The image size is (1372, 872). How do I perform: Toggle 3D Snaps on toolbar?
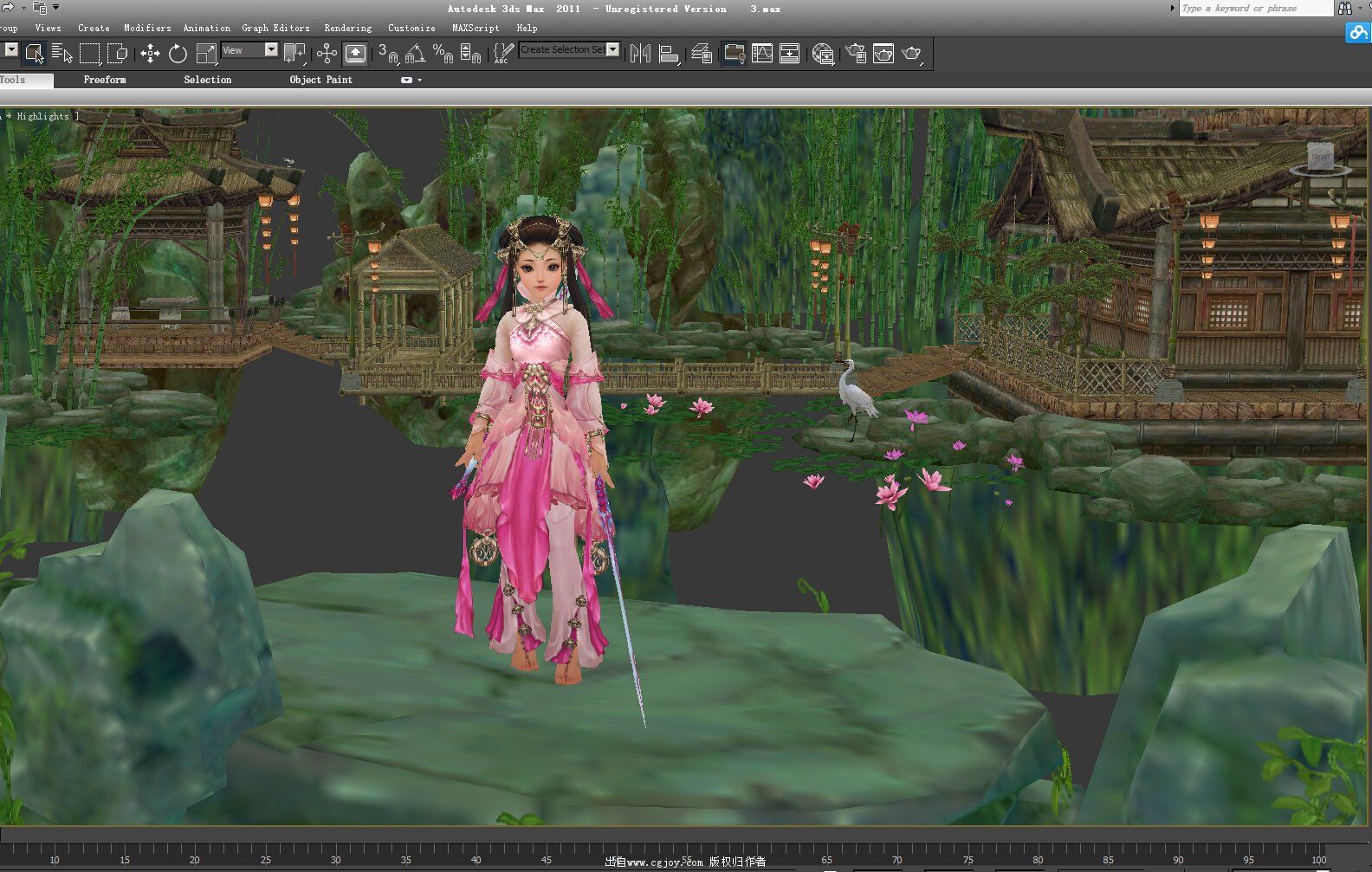(387, 54)
